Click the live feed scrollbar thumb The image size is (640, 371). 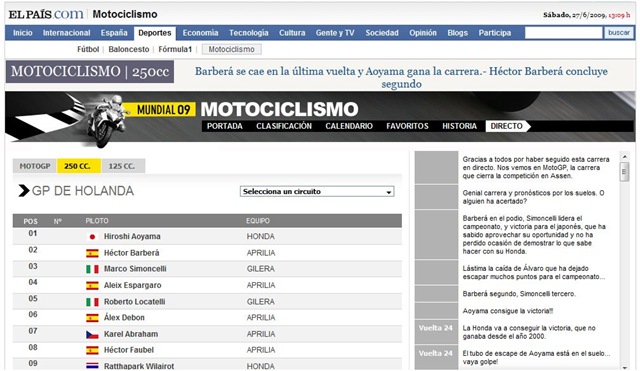[624, 171]
